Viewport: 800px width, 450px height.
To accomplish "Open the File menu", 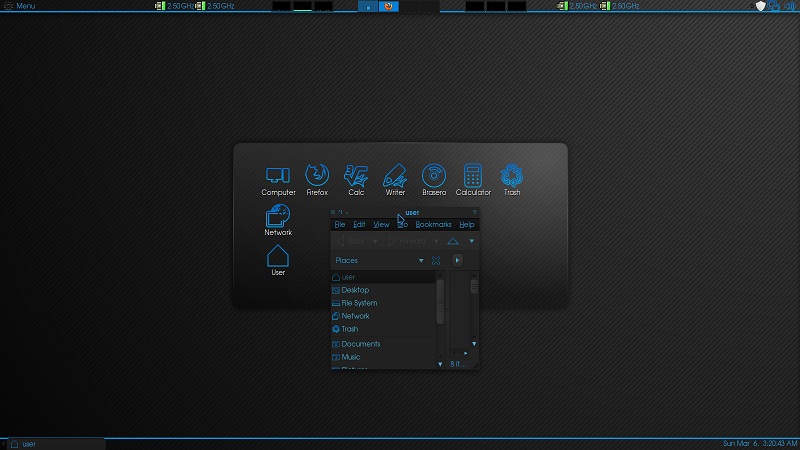I will pos(340,224).
